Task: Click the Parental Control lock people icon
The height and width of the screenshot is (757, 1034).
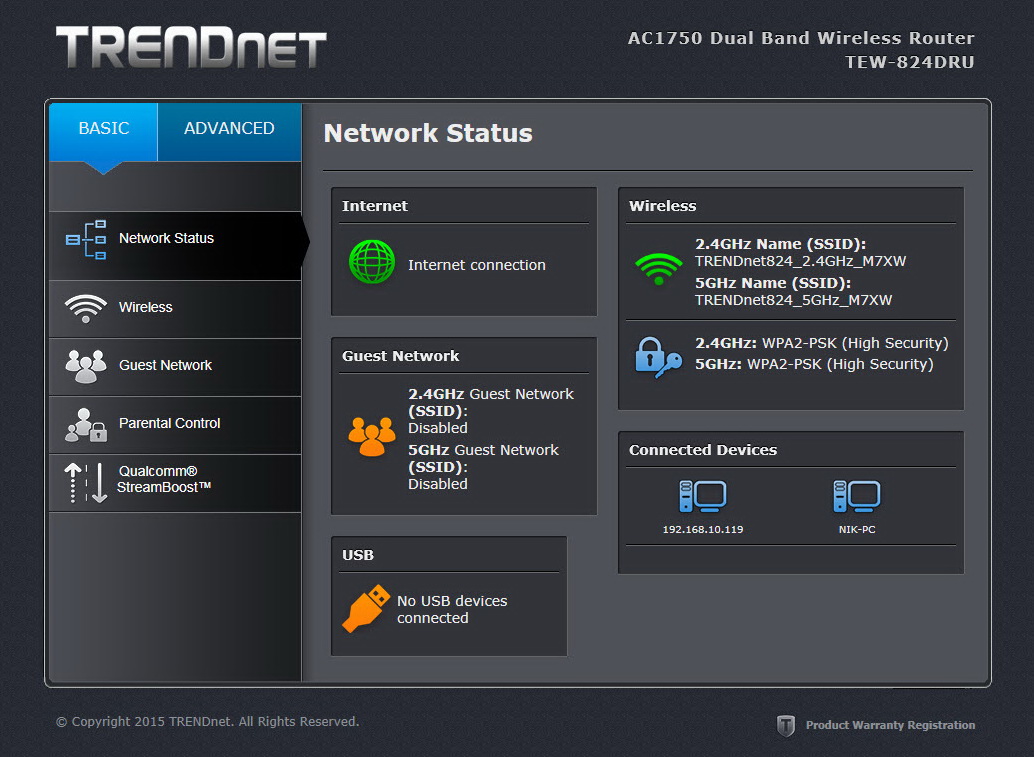Action: click(86, 425)
